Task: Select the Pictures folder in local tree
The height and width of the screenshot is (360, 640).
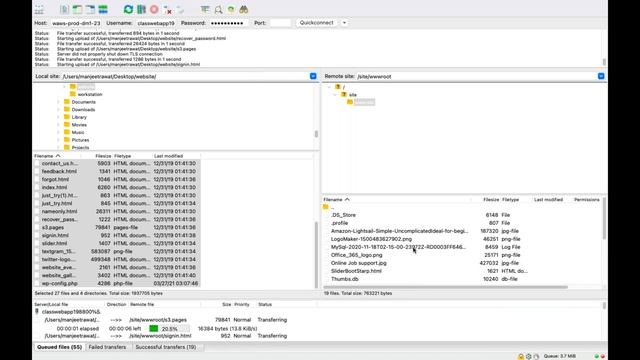Action: (80, 140)
